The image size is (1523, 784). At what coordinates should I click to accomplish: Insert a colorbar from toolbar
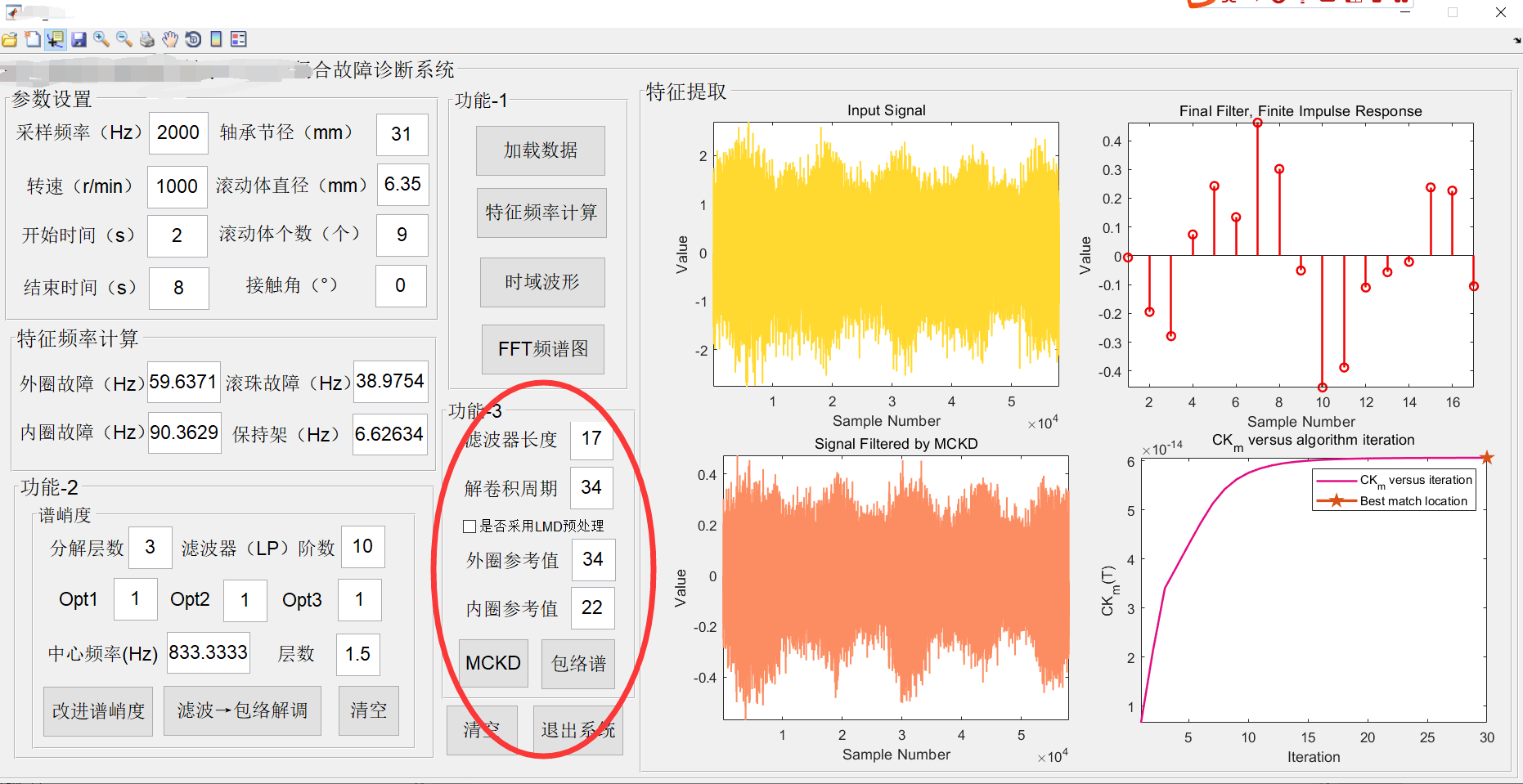coord(216,39)
